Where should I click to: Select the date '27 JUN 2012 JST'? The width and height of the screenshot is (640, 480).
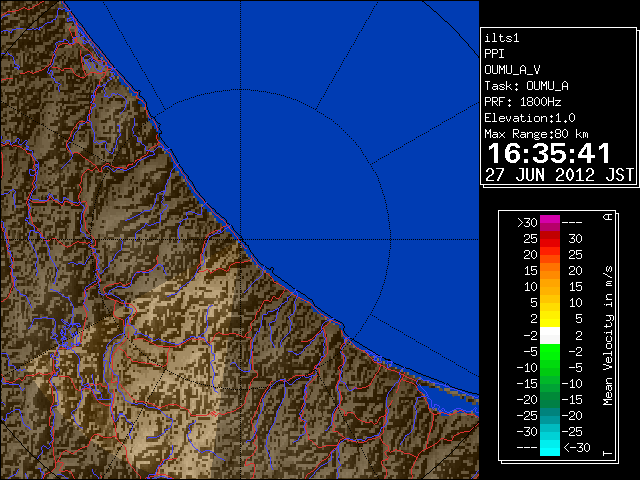[x=560, y=175]
